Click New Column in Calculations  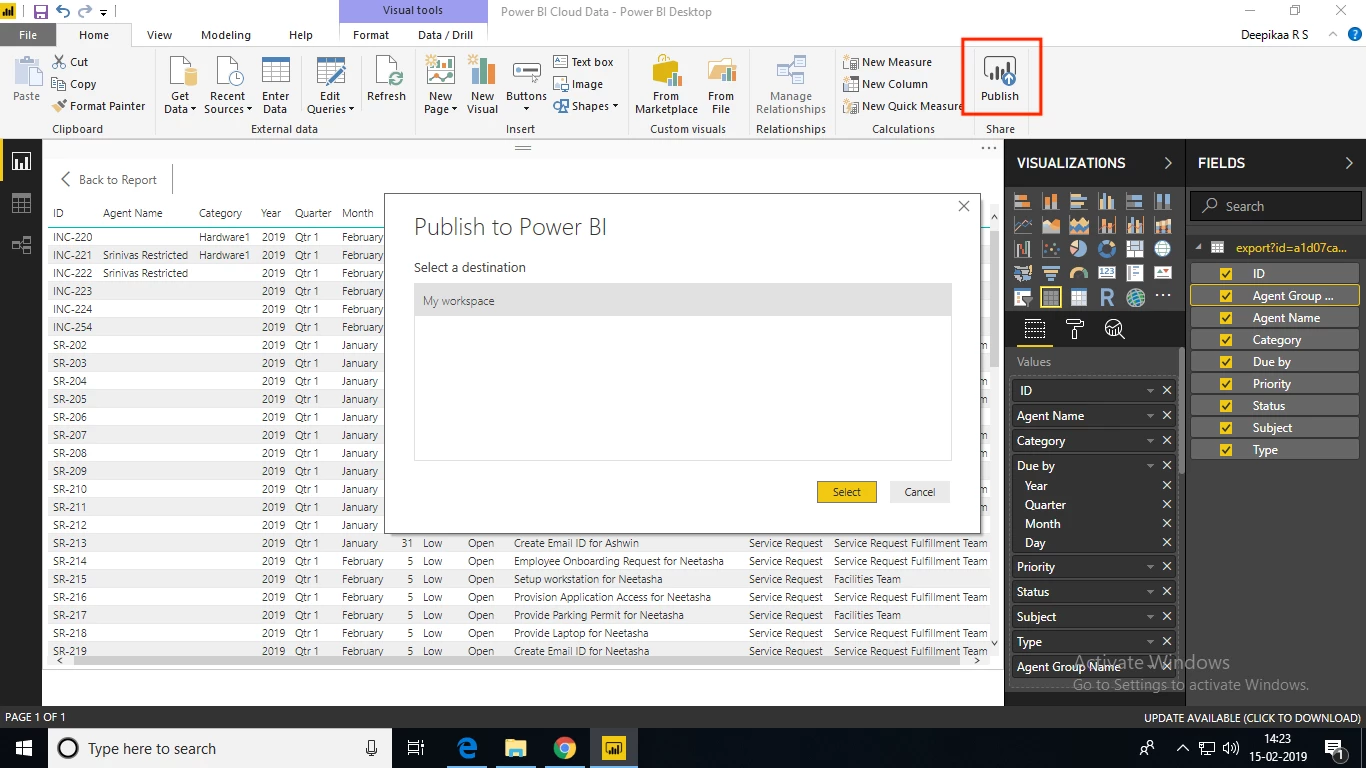885,84
